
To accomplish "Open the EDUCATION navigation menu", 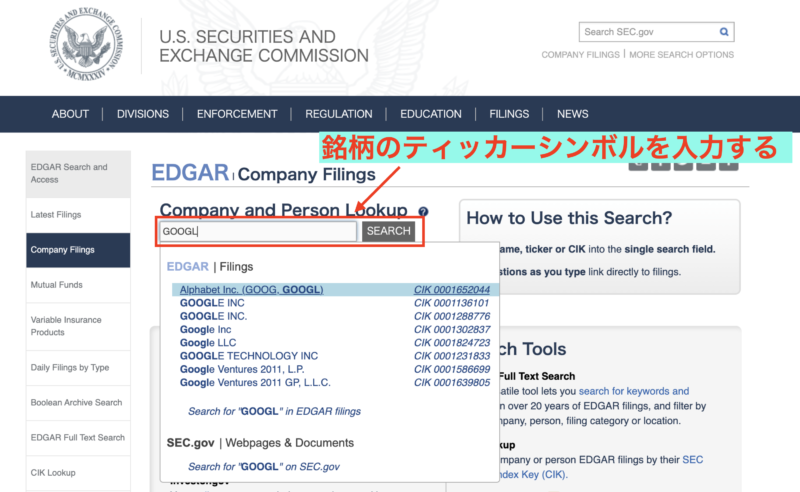I will 431,114.
